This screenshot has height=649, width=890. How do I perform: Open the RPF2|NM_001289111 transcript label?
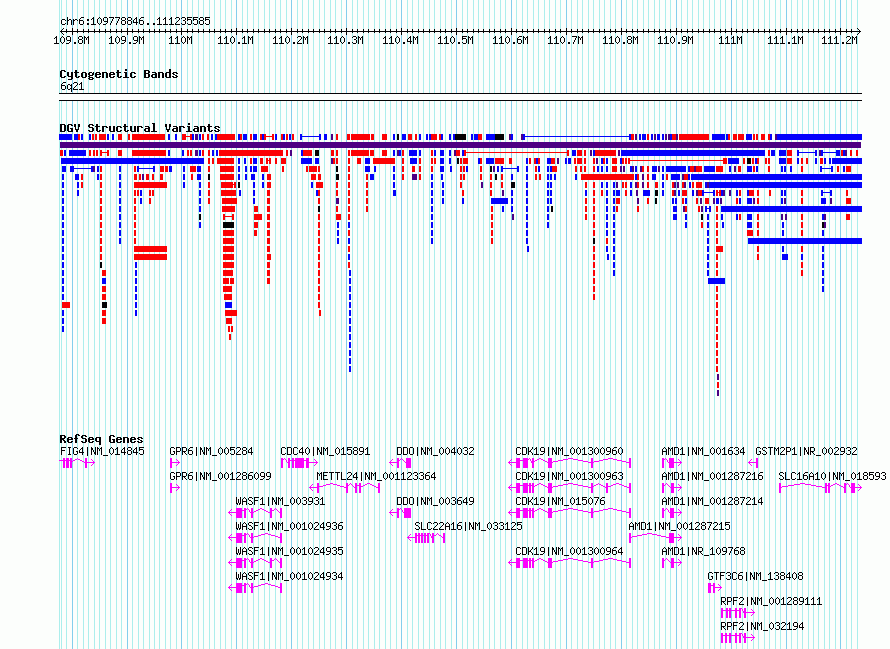771,601
